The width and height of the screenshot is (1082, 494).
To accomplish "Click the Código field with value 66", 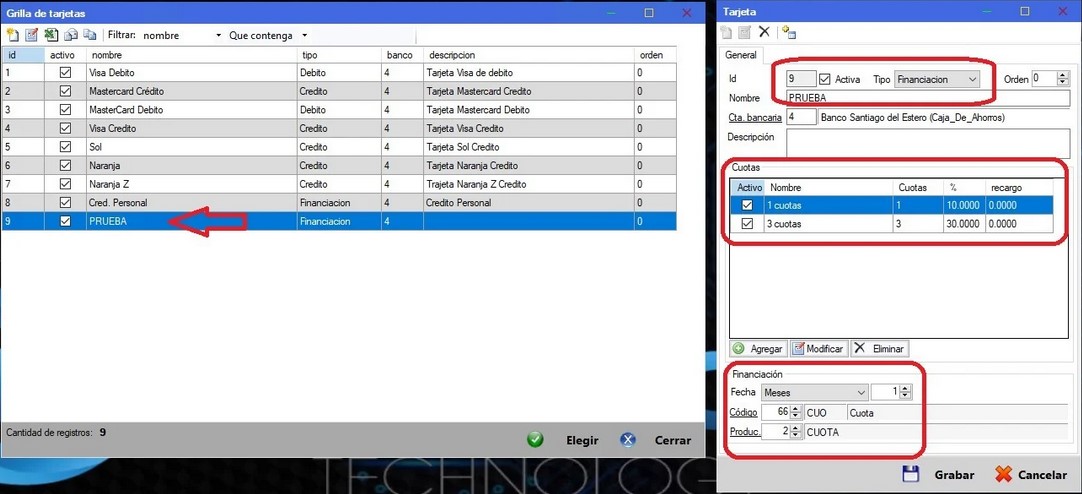I will coord(776,413).
